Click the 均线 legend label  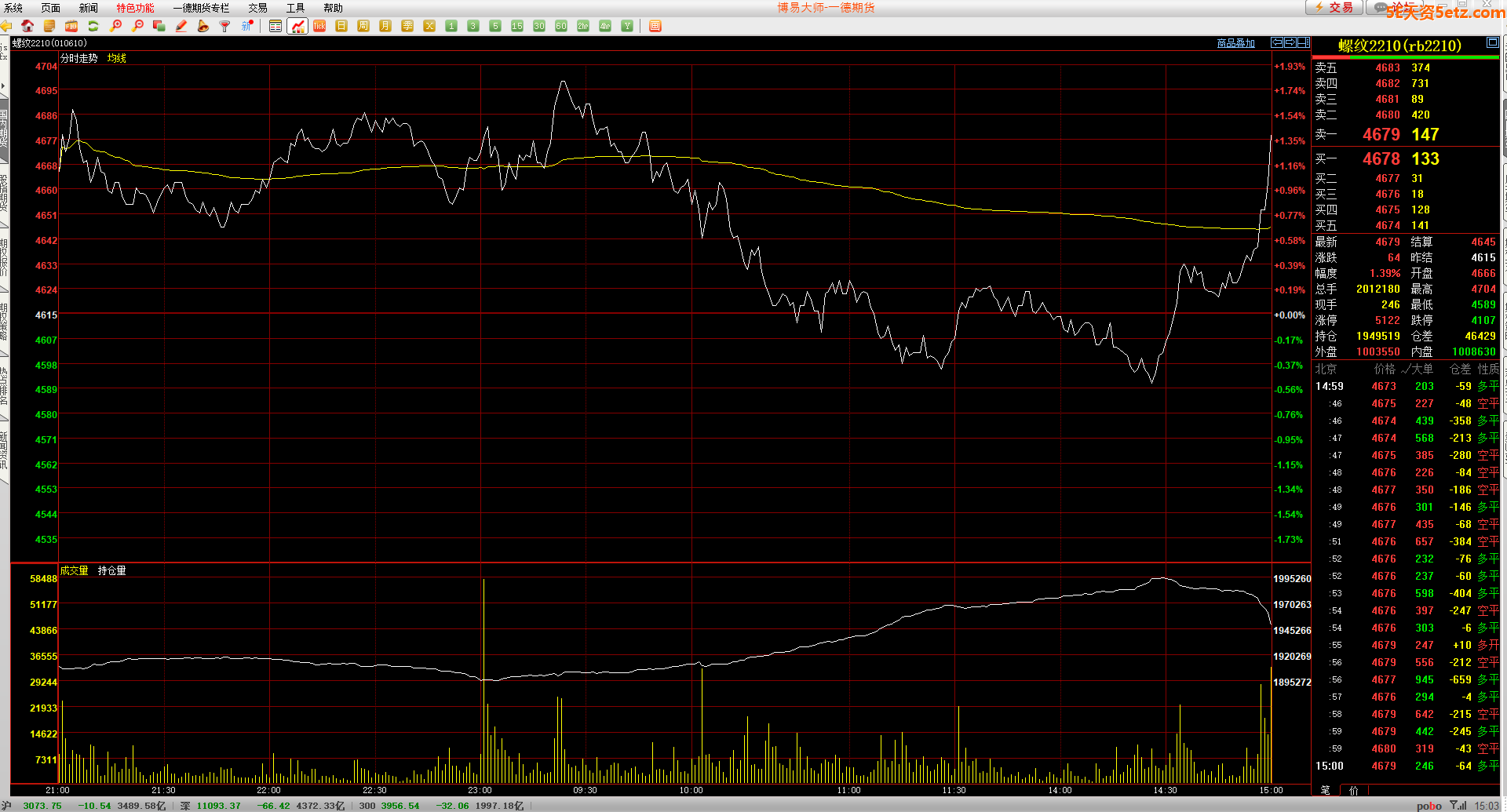pos(117,58)
